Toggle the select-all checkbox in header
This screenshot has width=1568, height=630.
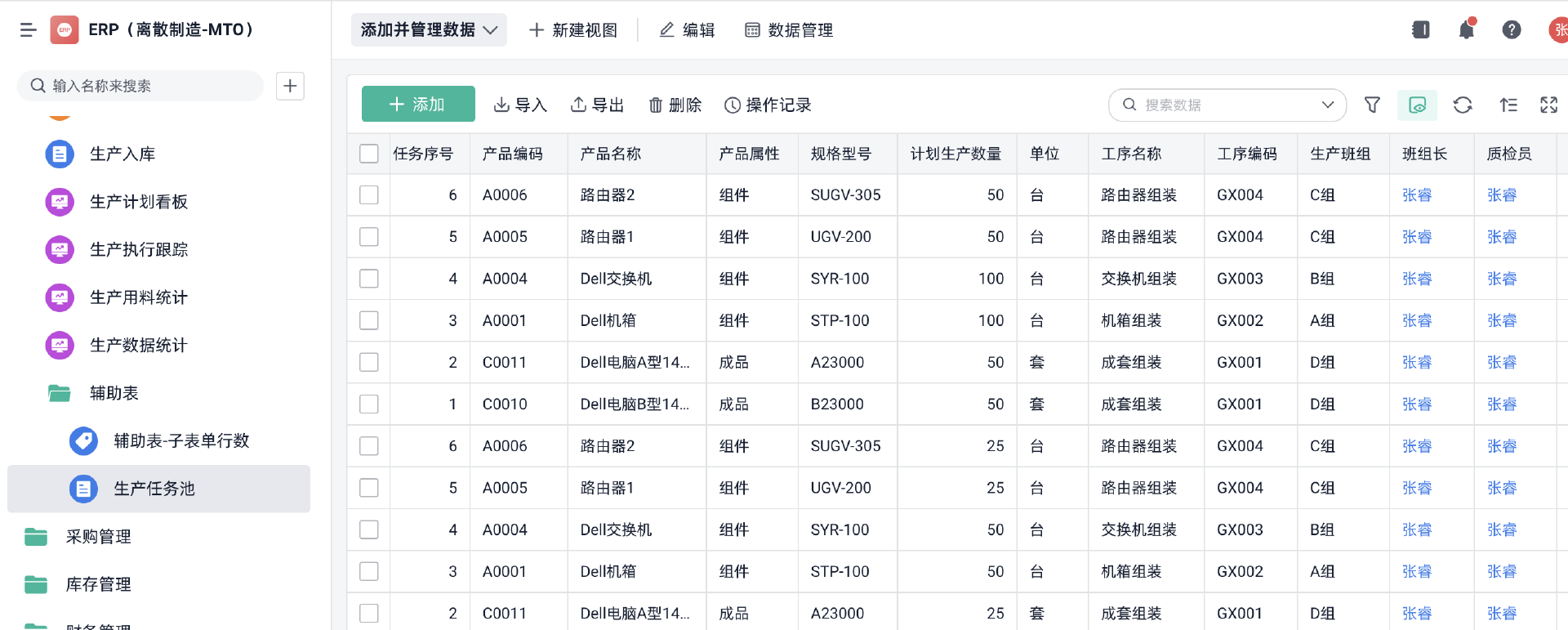click(x=369, y=154)
